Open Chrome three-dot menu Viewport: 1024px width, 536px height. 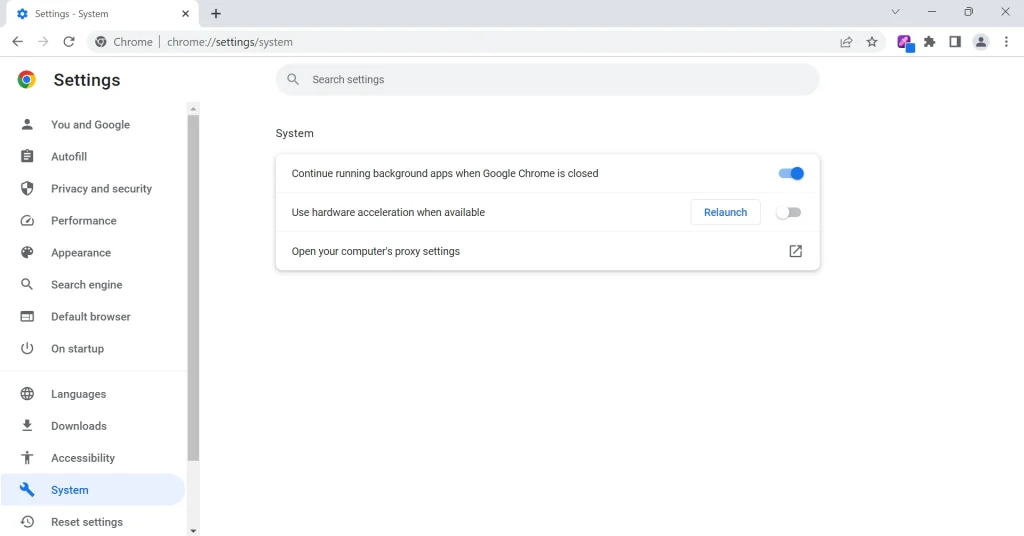[x=1006, y=42]
